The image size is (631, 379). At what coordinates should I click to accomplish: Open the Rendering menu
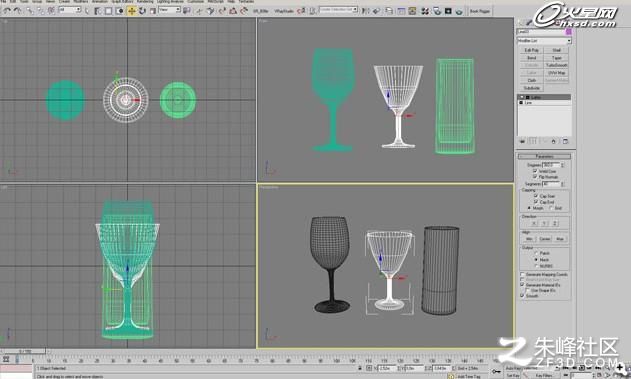[x=144, y=2]
